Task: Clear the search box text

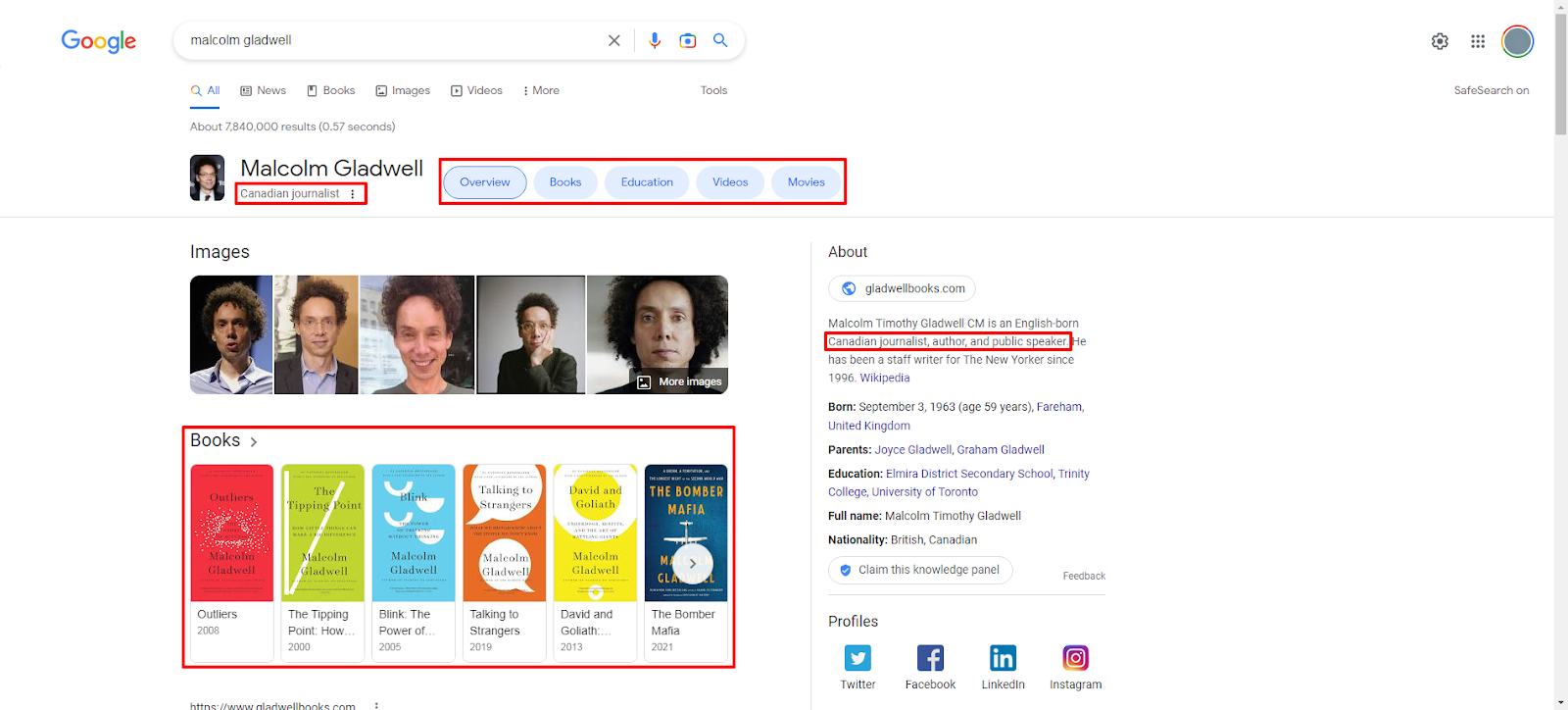Action: [614, 40]
